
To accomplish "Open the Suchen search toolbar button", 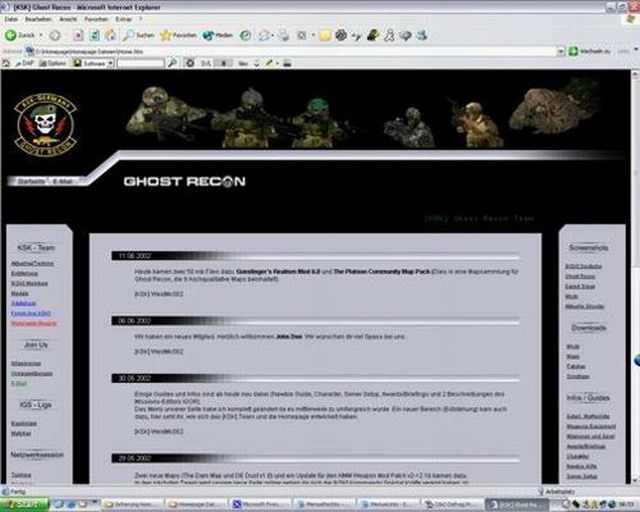I will coord(138,35).
